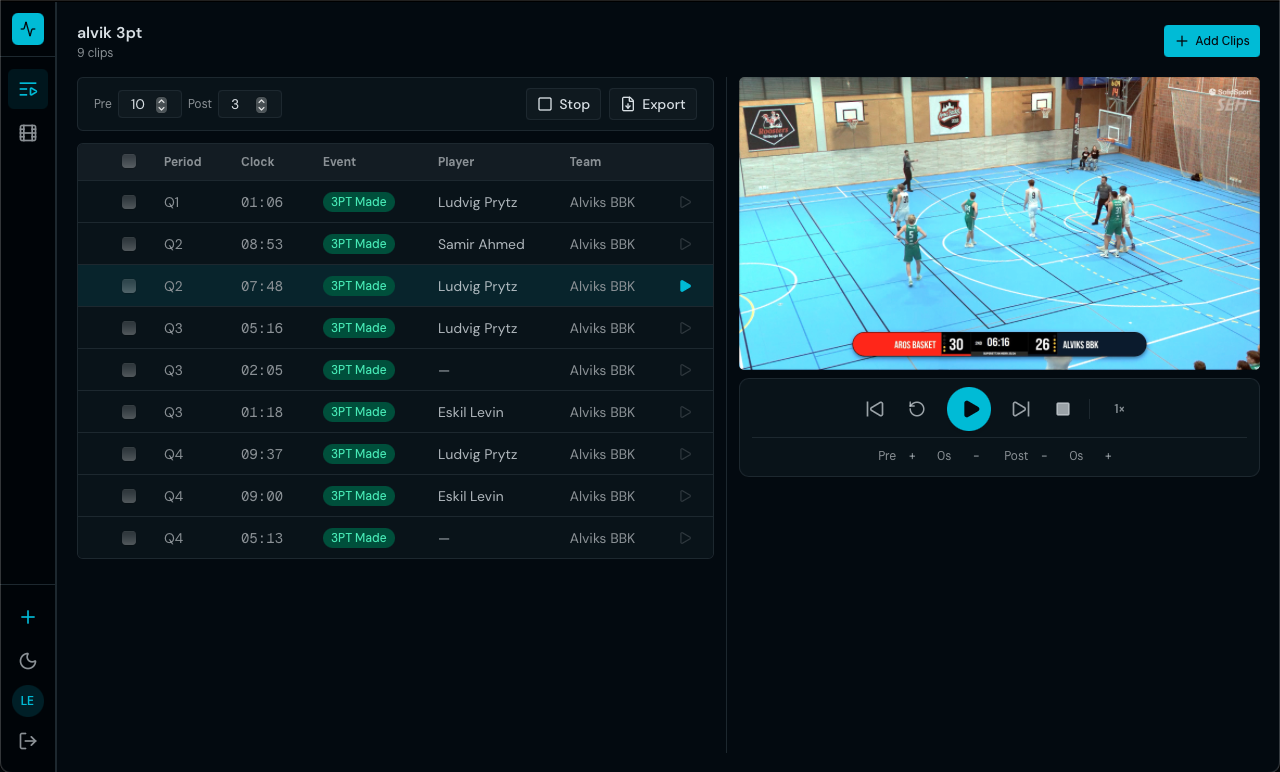Check the checkbox for Samir Ahmed's clip
Image resolution: width=1280 pixels, height=772 pixels.
tap(128, 243)
